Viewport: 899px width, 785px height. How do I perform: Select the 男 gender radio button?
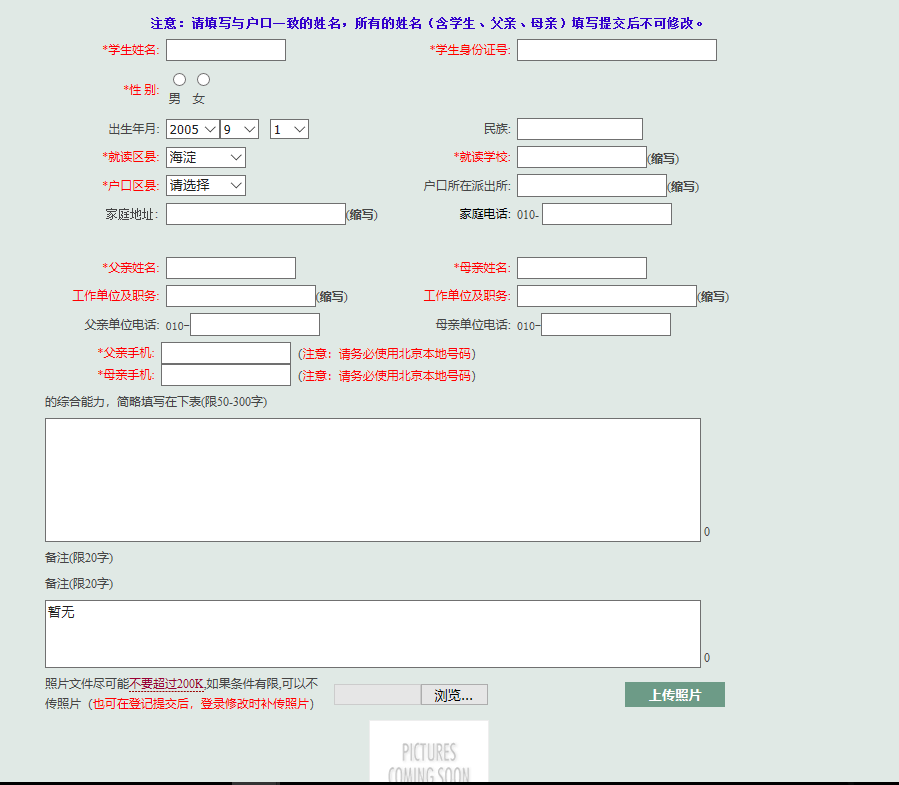click(x=179, y=79)
